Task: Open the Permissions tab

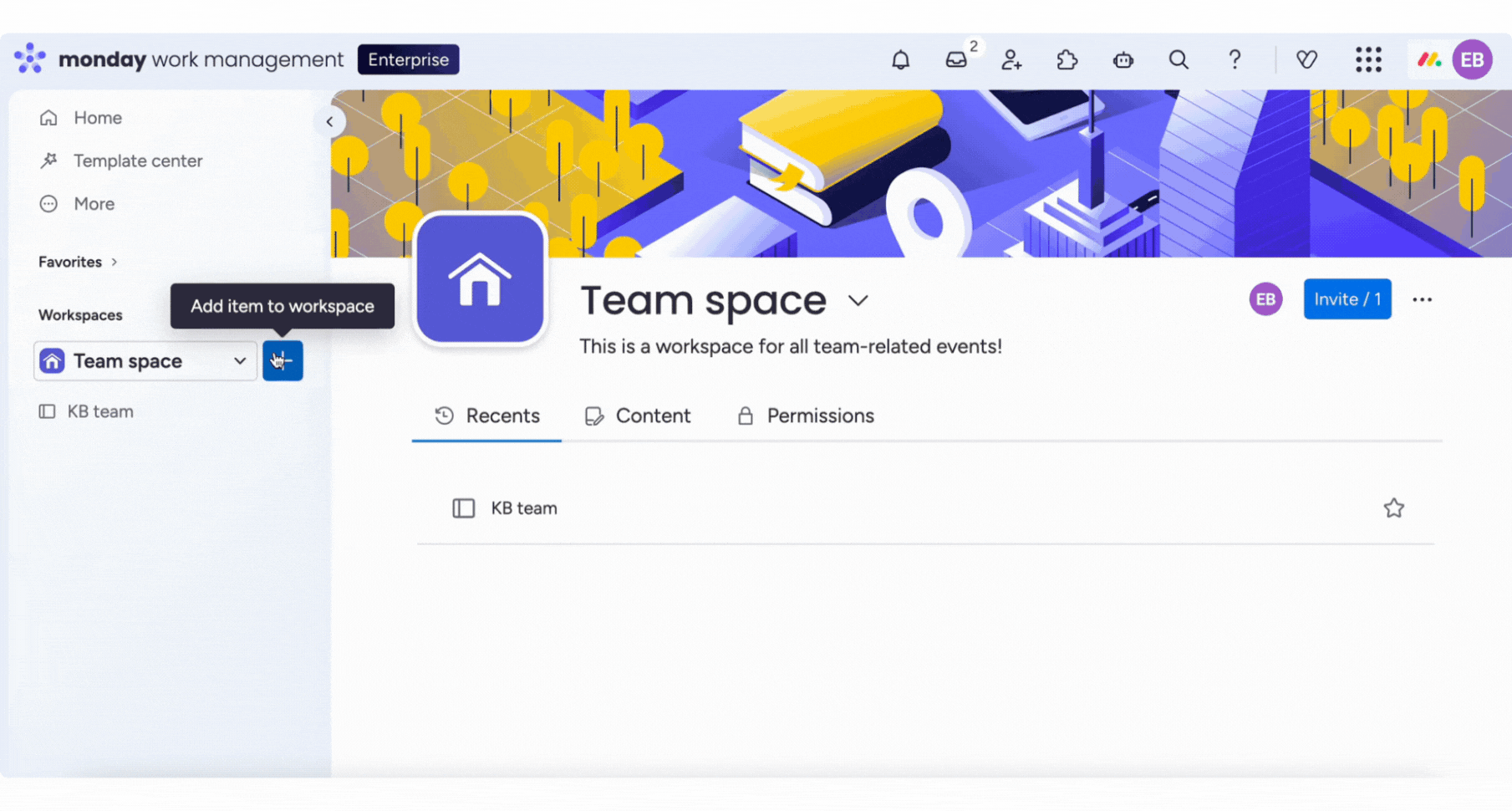Action: coord(804,416)
